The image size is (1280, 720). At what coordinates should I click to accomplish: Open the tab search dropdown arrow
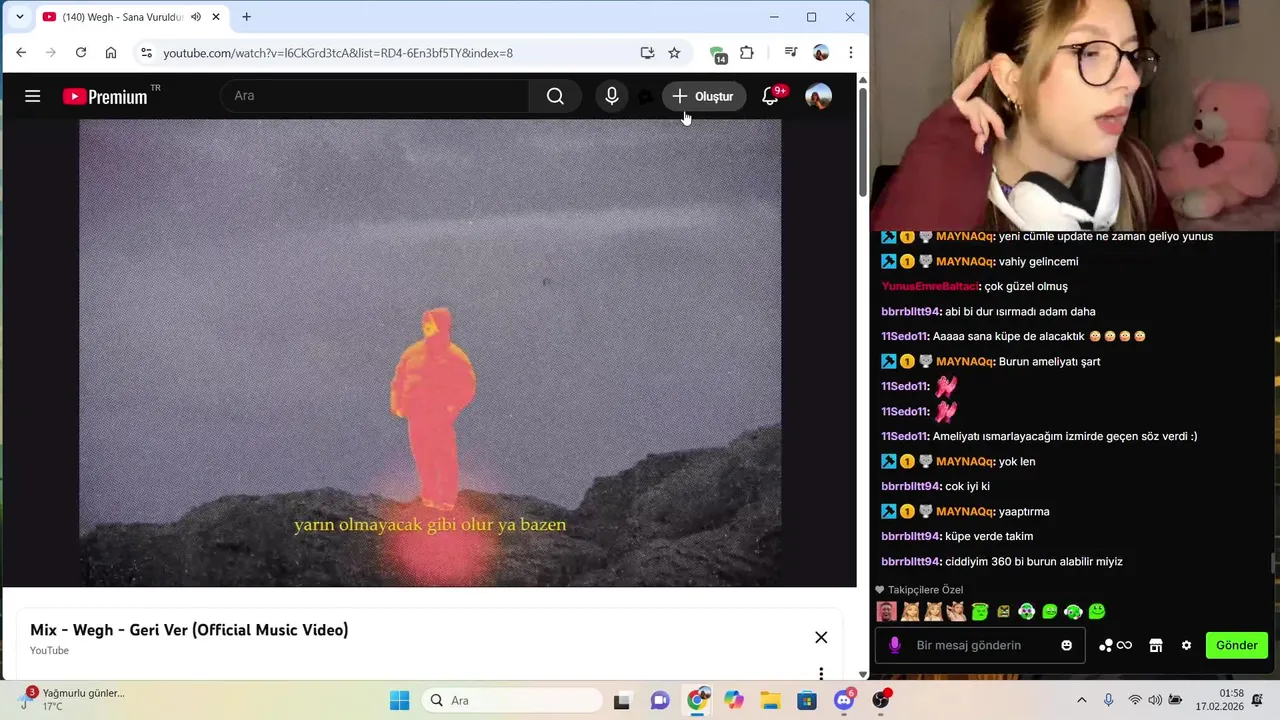pos(19,17)
